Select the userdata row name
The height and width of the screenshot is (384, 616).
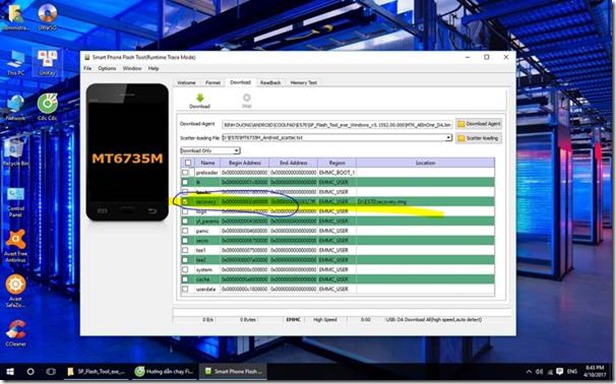(x=206, y=289)
